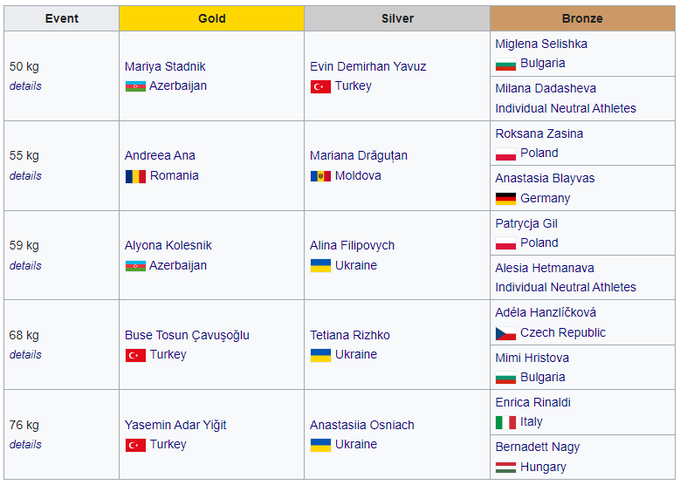Open Mariya Stadnik athlete page
The height and width of the screenshot is (485, 680).
165,66
